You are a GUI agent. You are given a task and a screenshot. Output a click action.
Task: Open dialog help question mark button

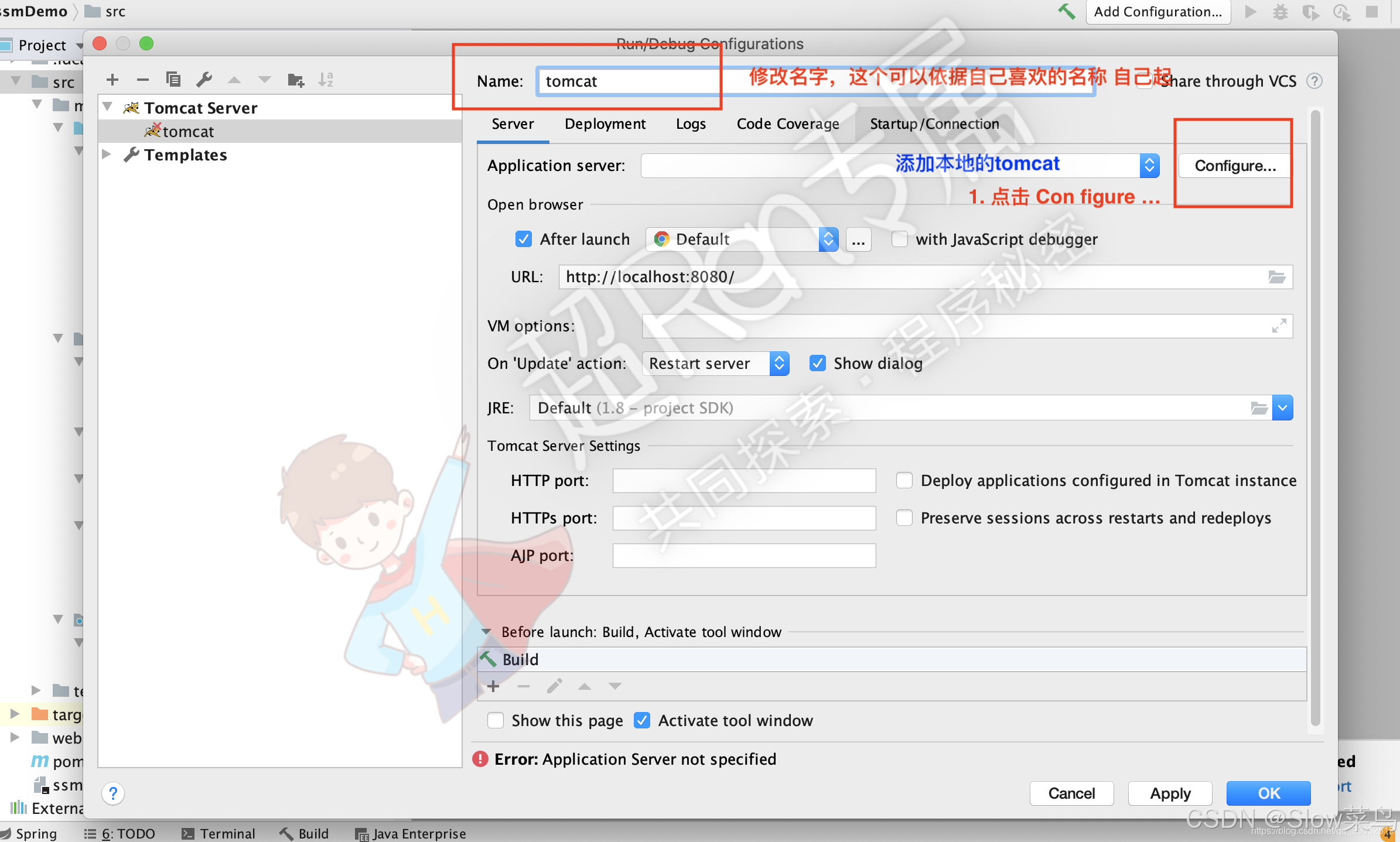[113, 794]
